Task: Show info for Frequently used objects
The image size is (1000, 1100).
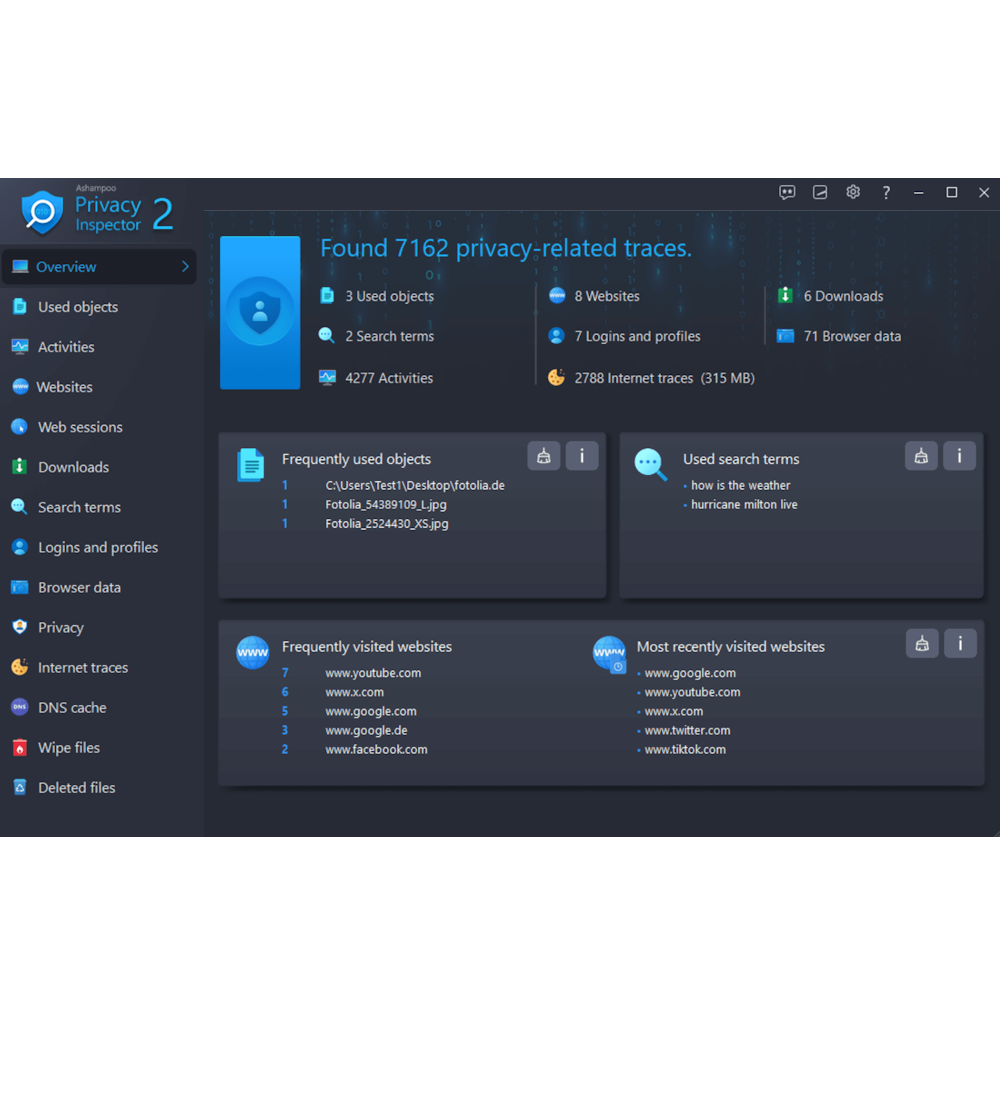Action: click(582, 456)
